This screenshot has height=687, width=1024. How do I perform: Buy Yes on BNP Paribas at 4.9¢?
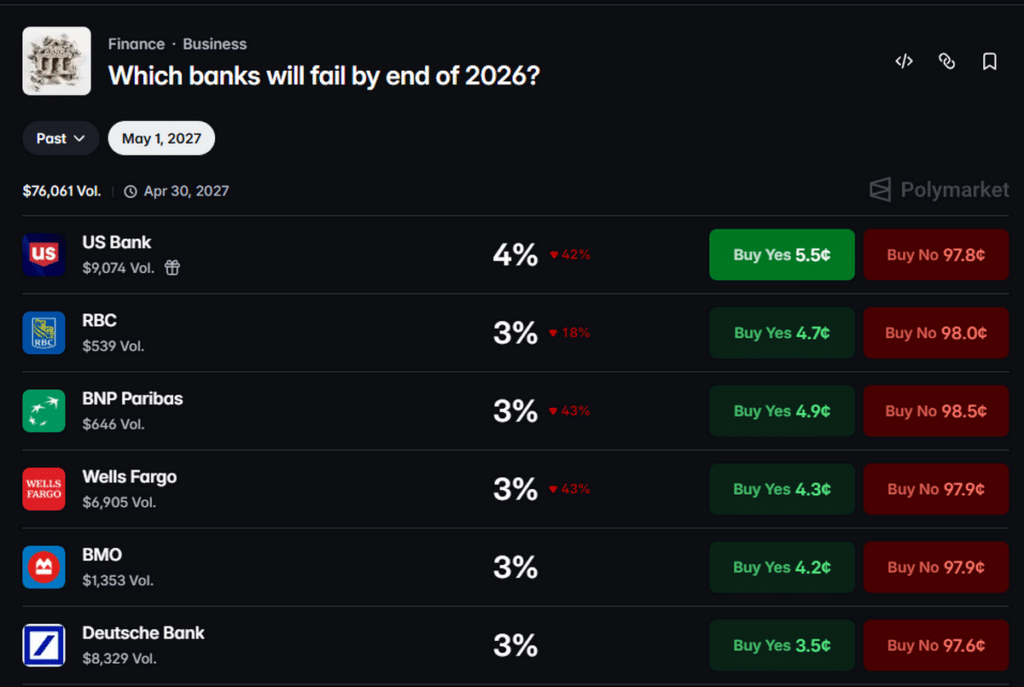coord(782,411)
